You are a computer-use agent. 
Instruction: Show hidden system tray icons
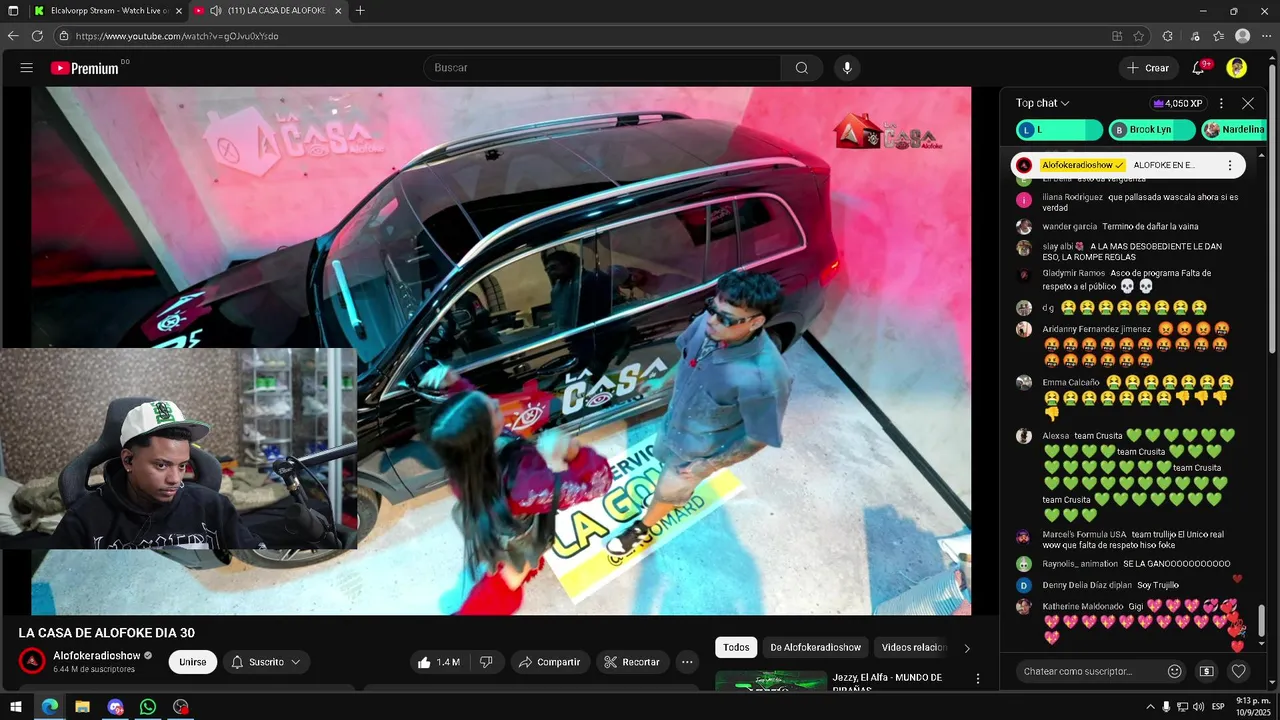(x=1150, y=707)
